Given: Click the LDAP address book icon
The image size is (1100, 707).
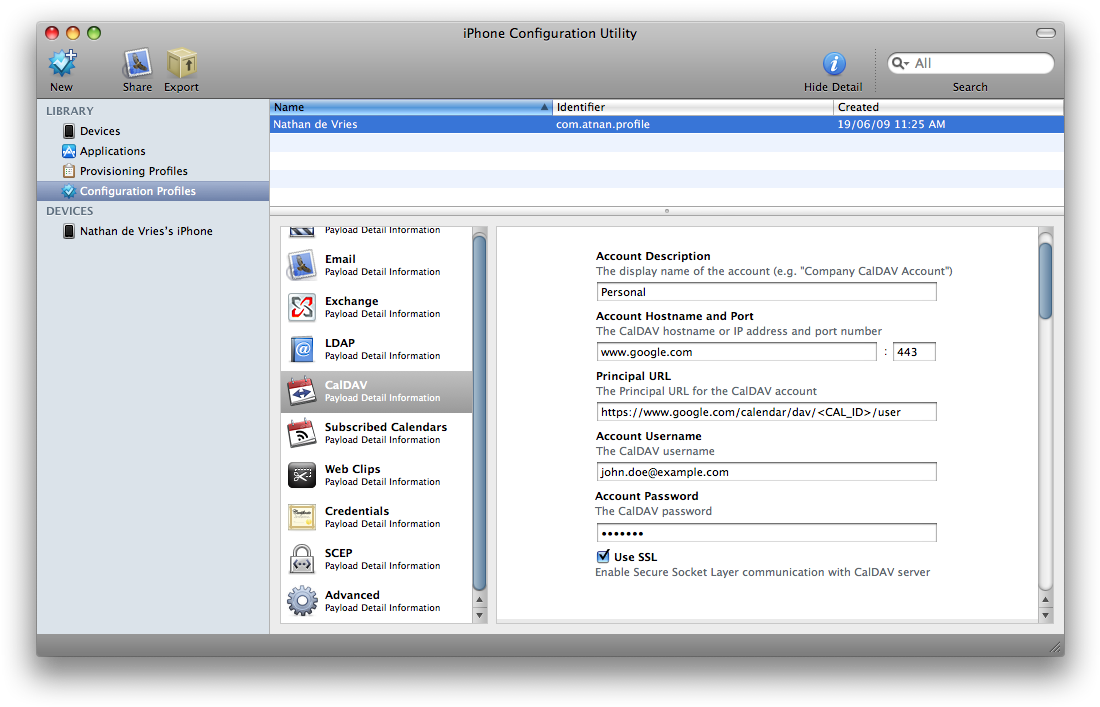Looking at the screenshot, I should point(302,349).
